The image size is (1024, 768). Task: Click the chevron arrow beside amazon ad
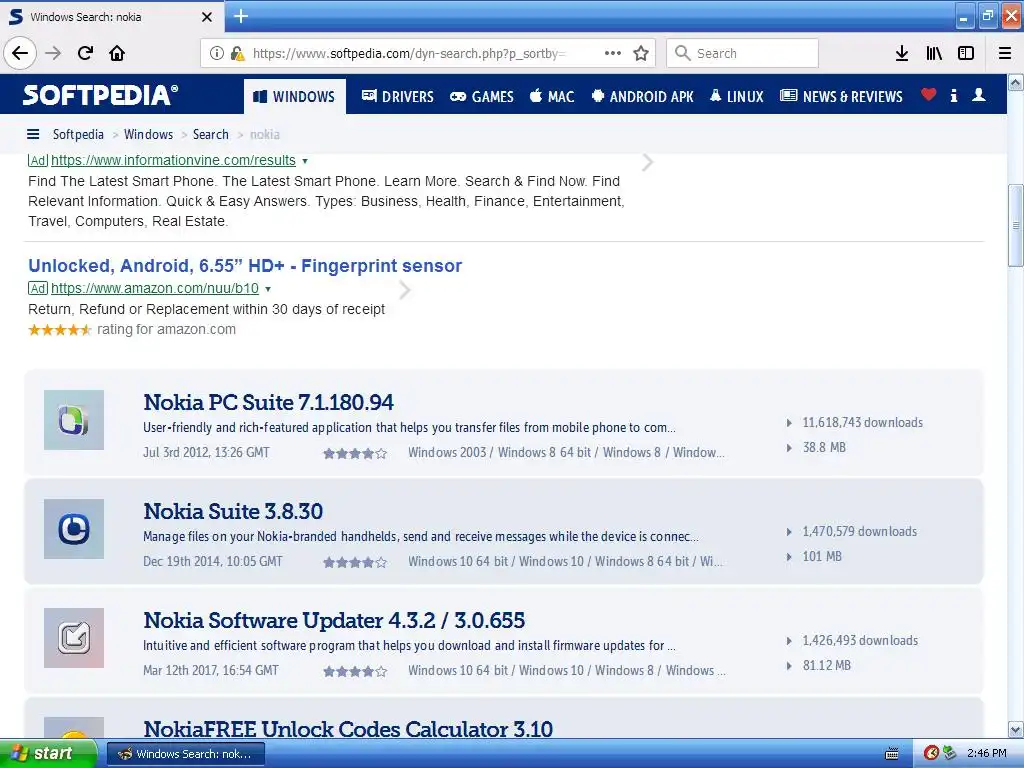[x=405, y=290]
